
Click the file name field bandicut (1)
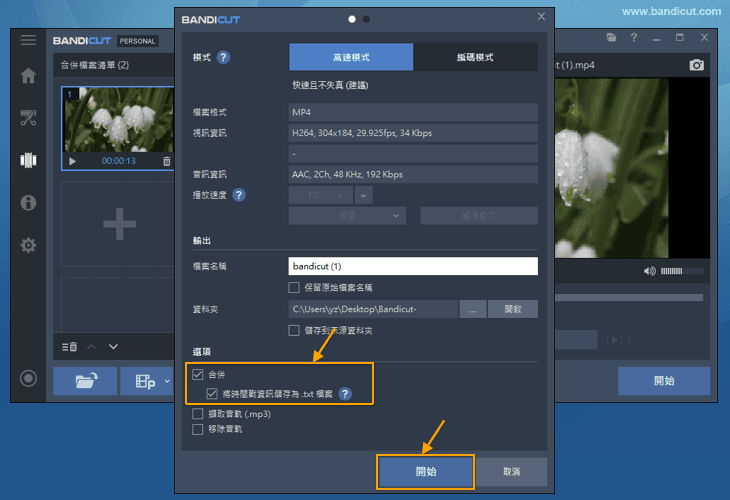(413, 266)
